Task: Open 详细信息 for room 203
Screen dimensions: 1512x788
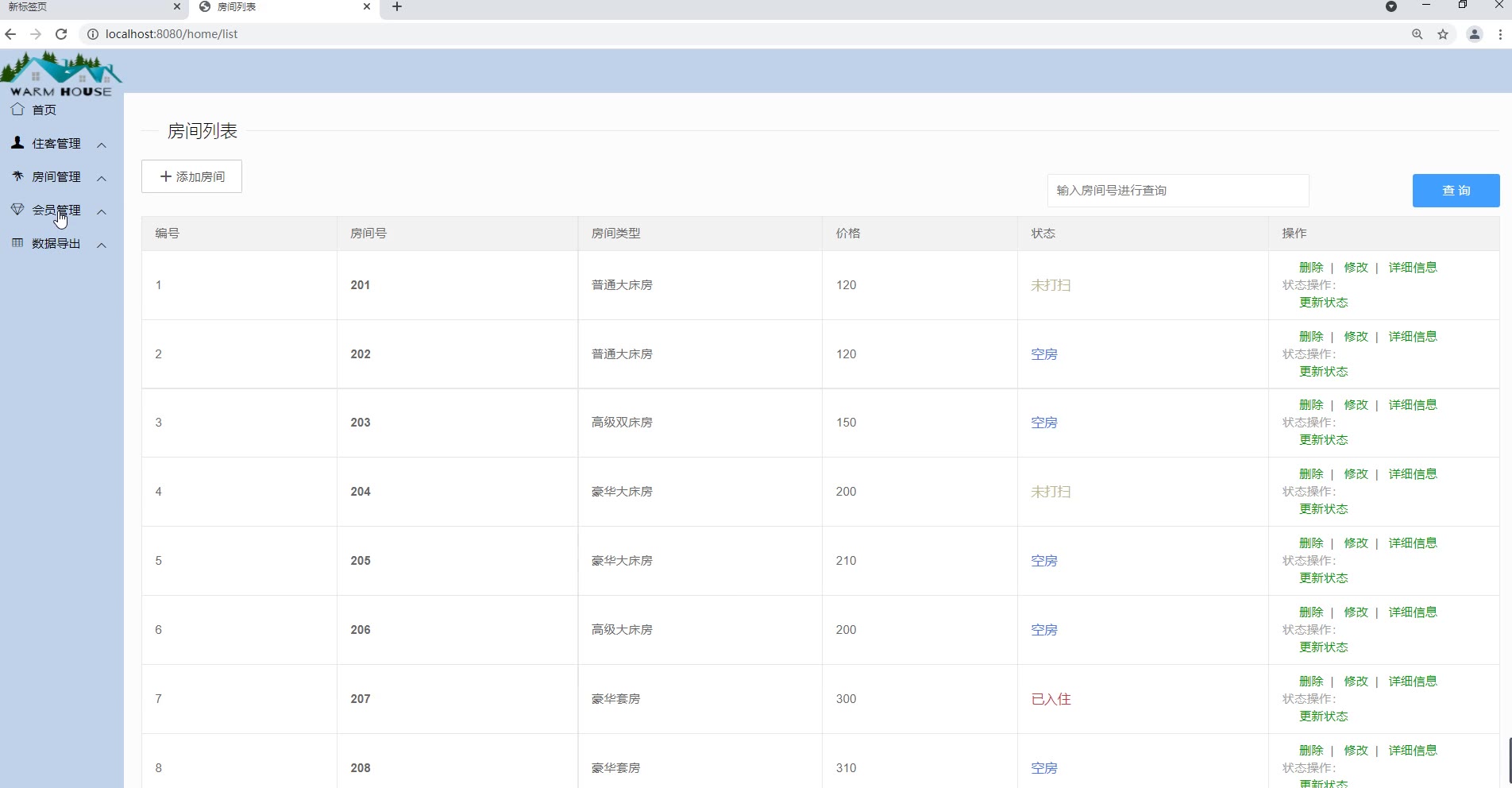Action: (1412, 405)
